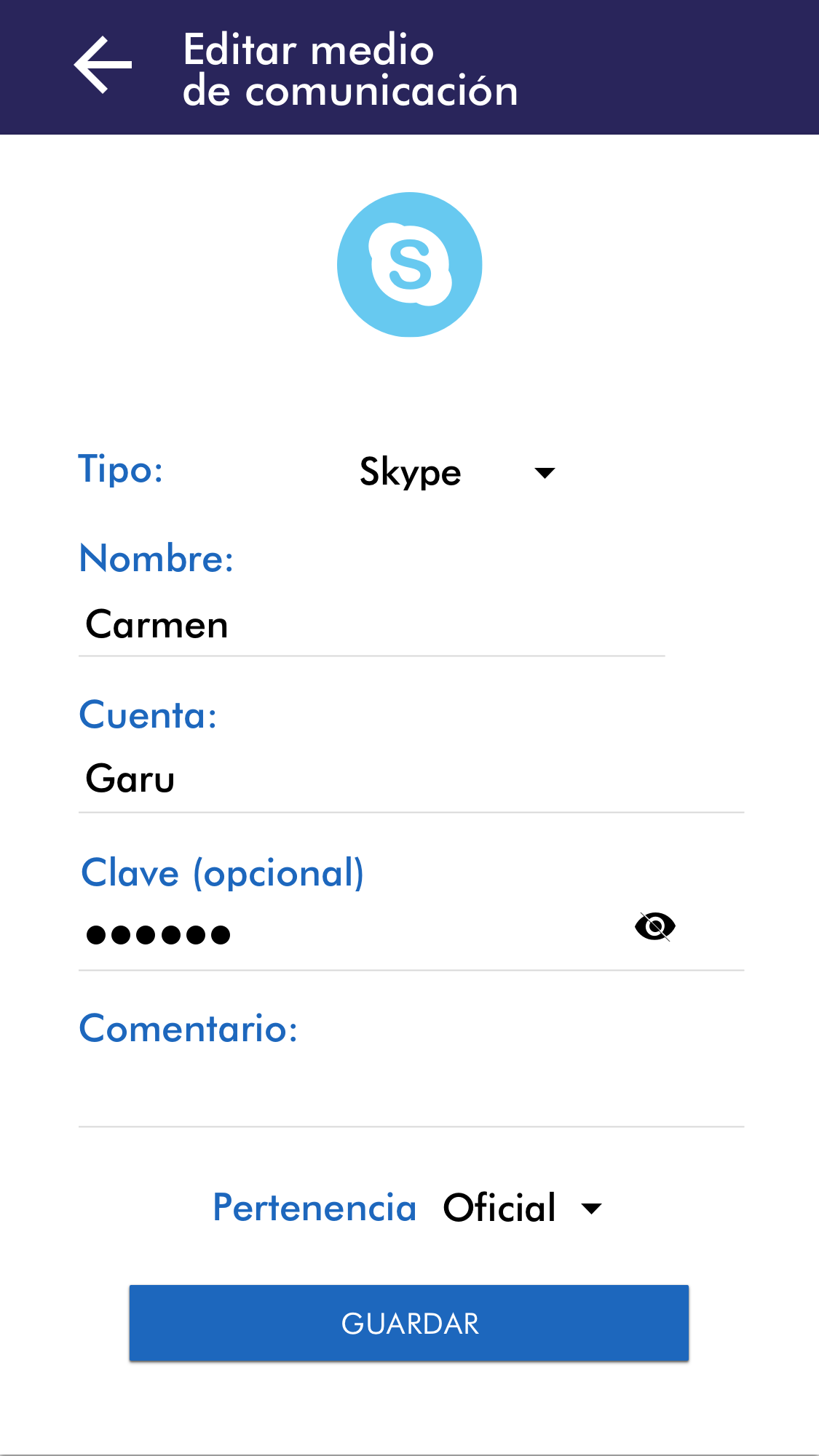Click the "Comentario:" label

click(189, 1029)
